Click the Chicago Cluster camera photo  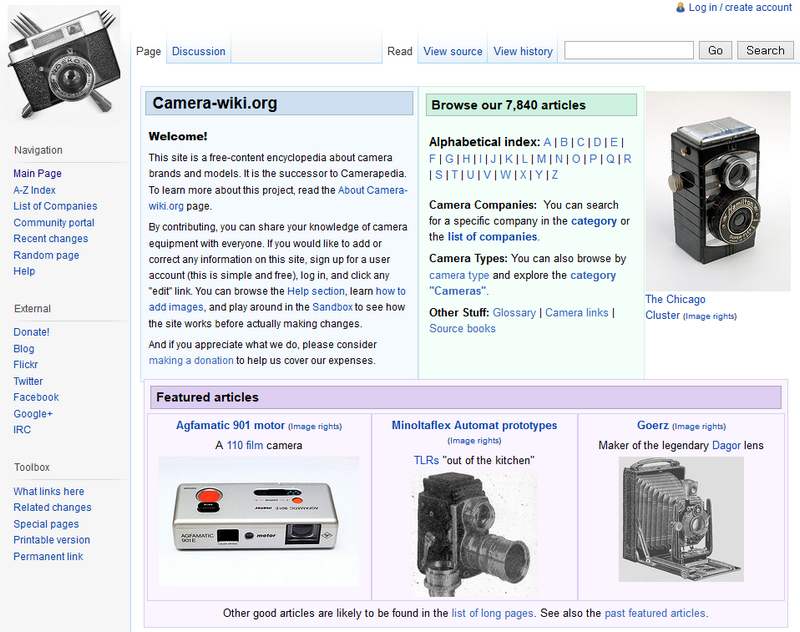coord(718,191)
